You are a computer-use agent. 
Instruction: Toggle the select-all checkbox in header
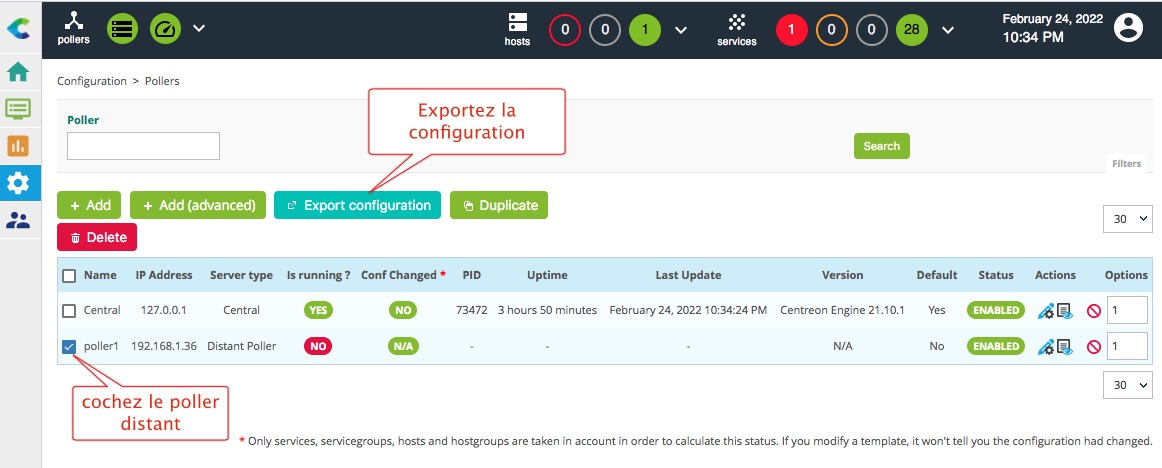point(69,276)
